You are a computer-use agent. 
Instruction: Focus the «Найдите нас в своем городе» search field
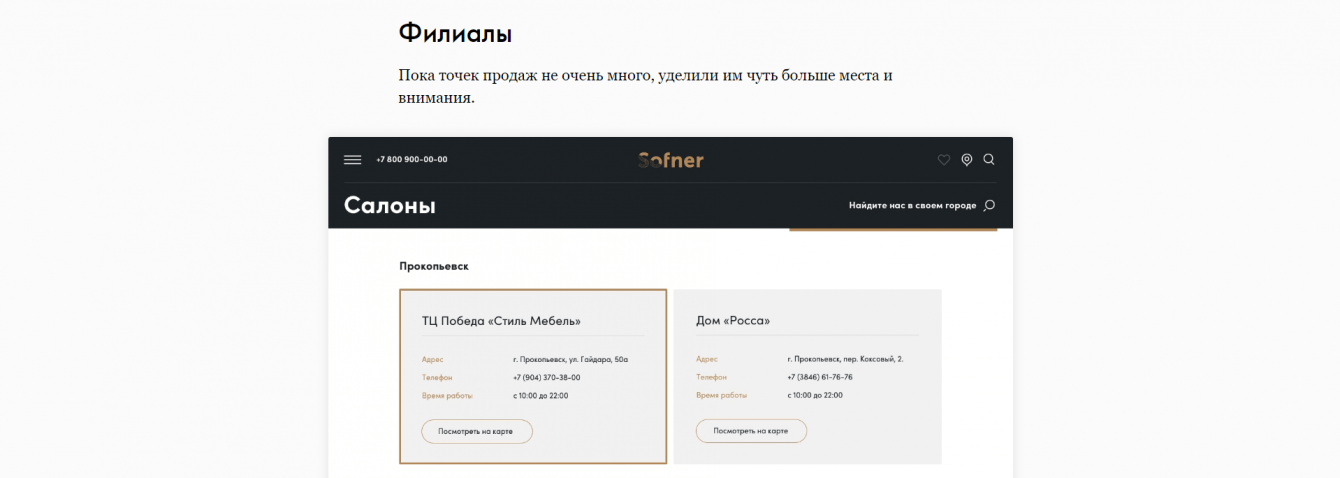pos(912,206)
